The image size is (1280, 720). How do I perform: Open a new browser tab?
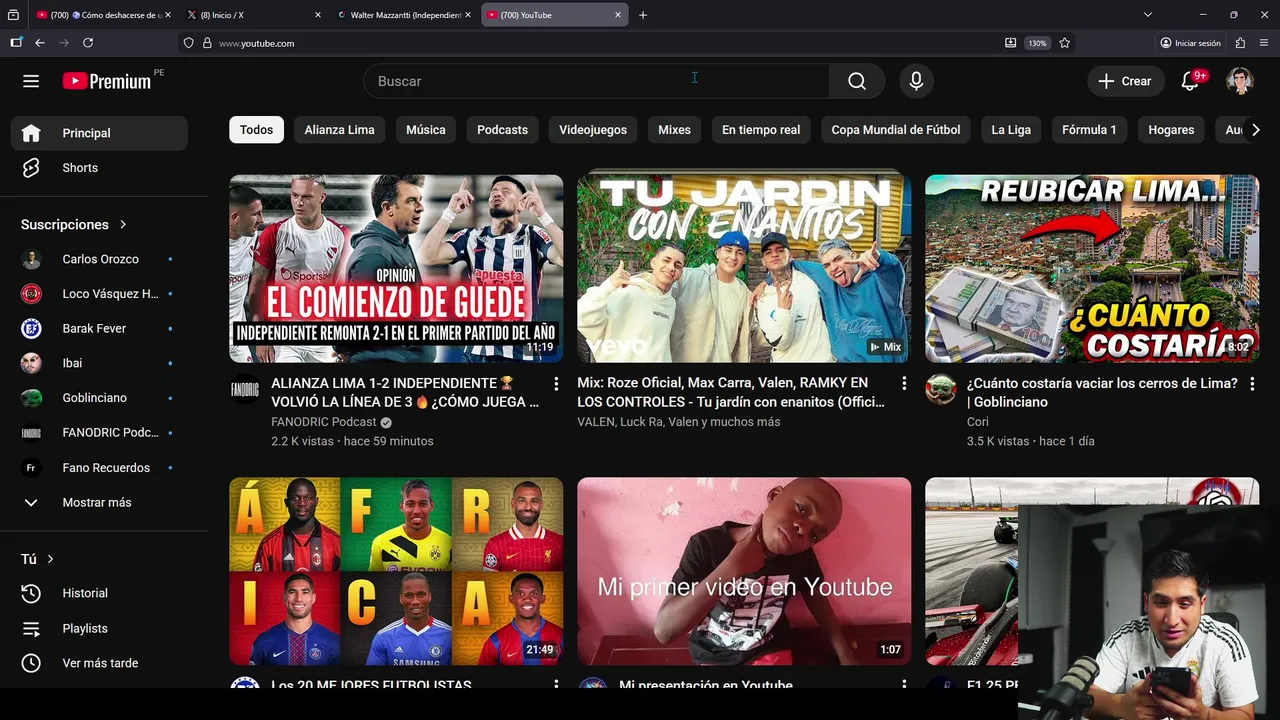click(x=643, y=15)
